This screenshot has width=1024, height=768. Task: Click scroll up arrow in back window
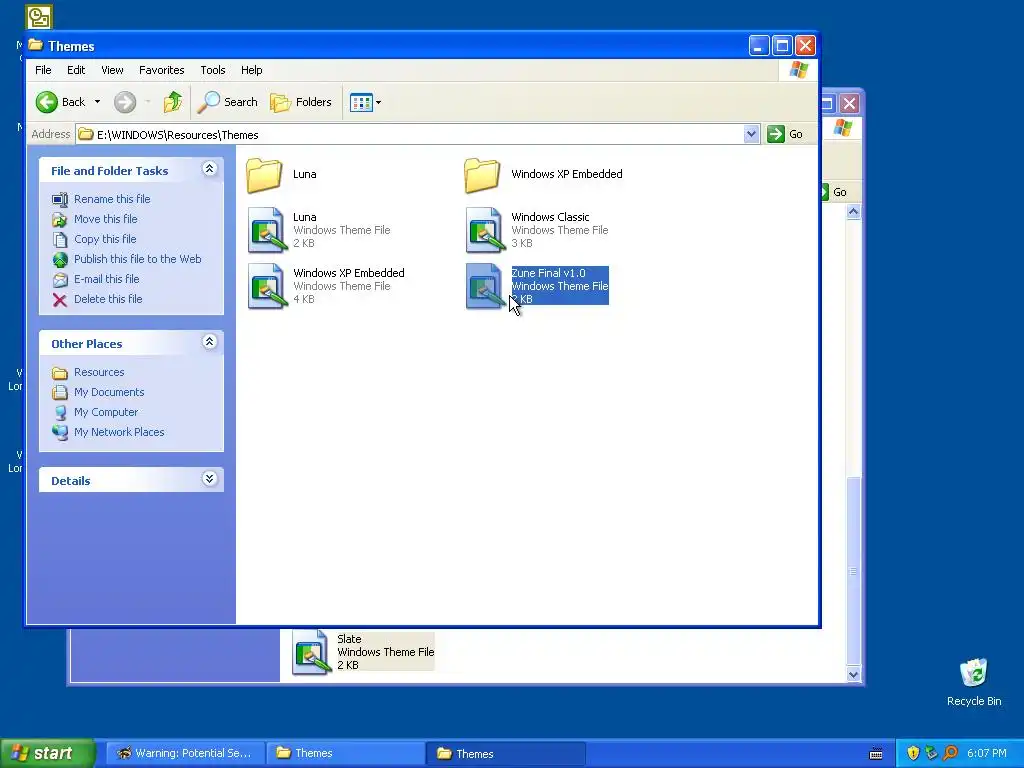[x=853, y=212]
